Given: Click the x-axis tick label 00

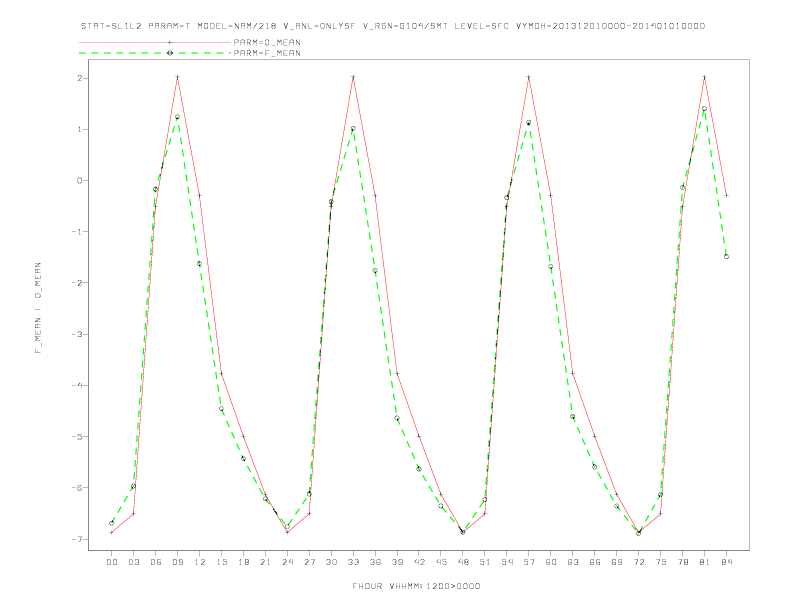Looking at the screenshot, I should coord(112,562).
